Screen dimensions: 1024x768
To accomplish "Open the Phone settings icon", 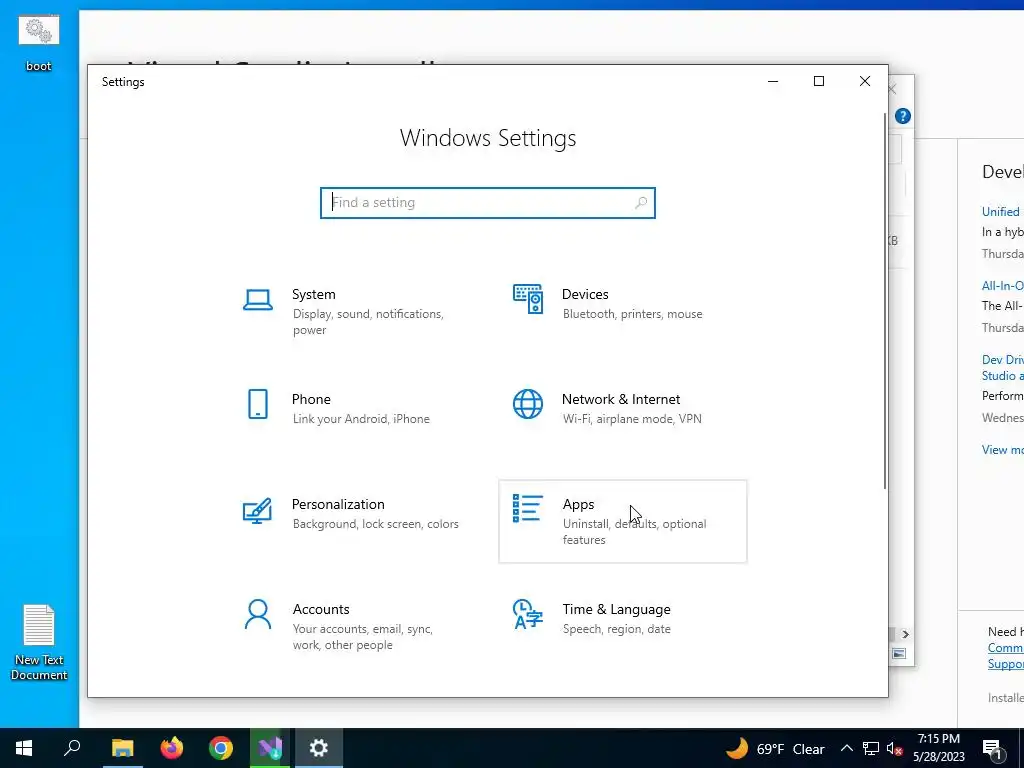I will tap(258, 404).
